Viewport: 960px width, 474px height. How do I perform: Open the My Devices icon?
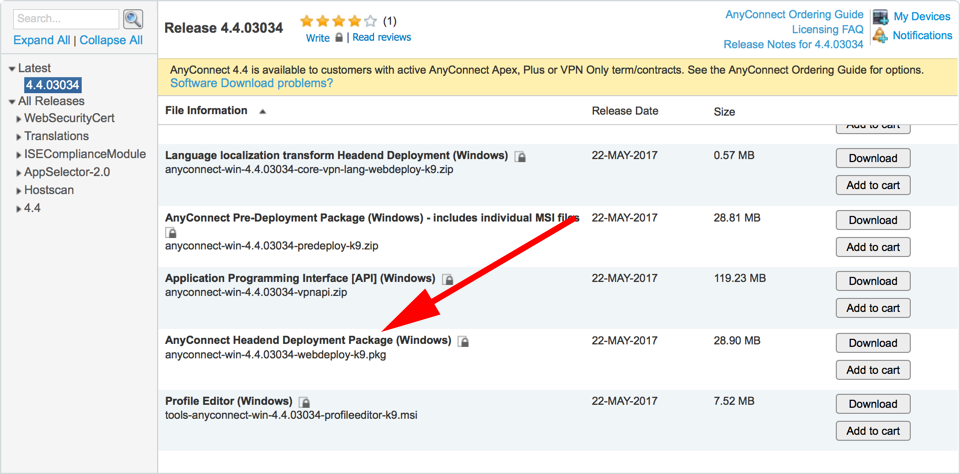pyautogui.click(x=880, y=17)
